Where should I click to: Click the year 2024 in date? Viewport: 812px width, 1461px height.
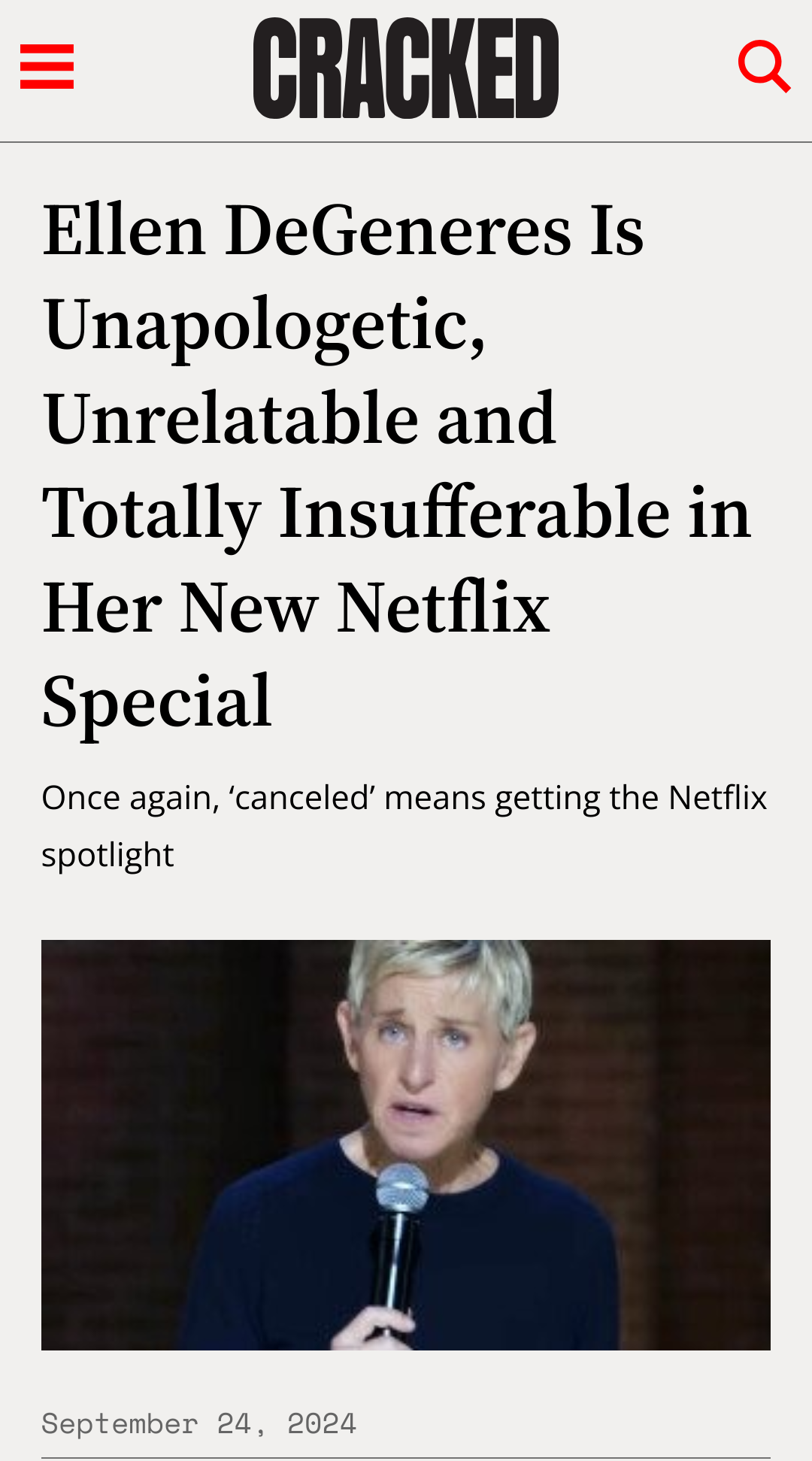pyautogui.click(x=322, y=1423)
